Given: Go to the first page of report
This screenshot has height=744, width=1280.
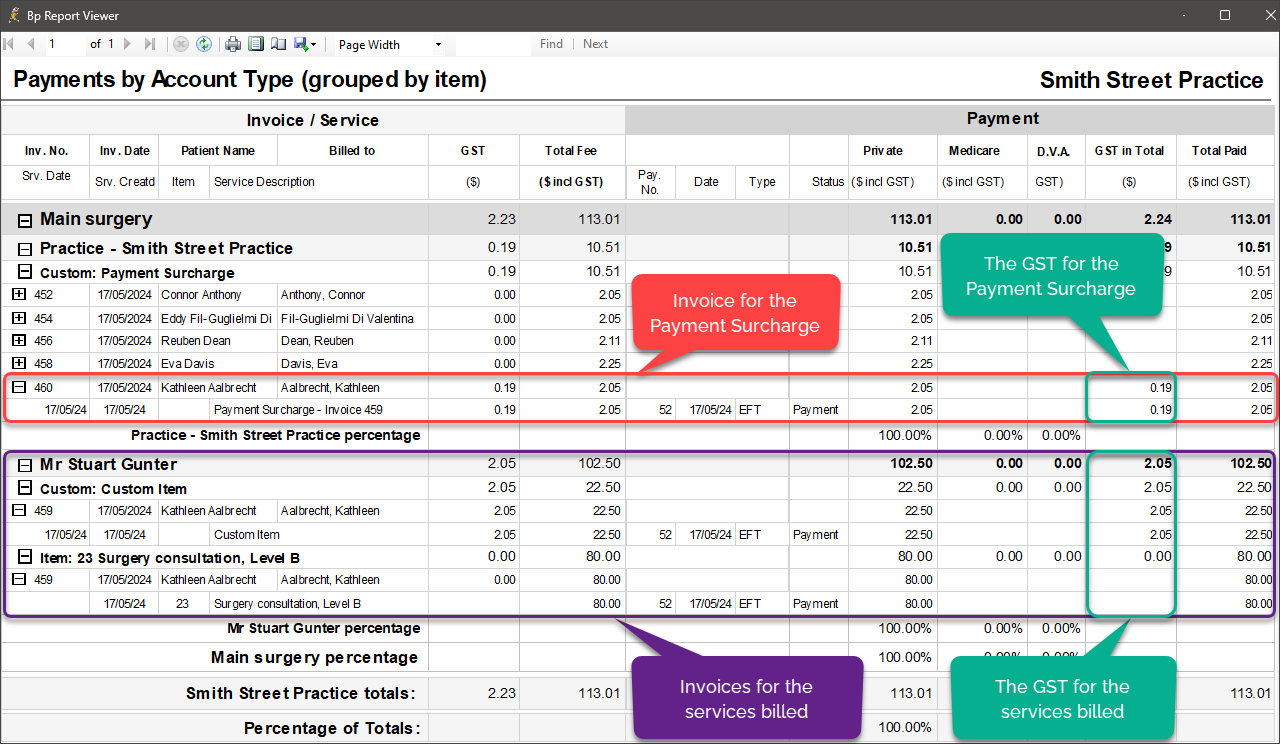Looking at the screenshot, I should pyautogui.click(x=10, y=44).
